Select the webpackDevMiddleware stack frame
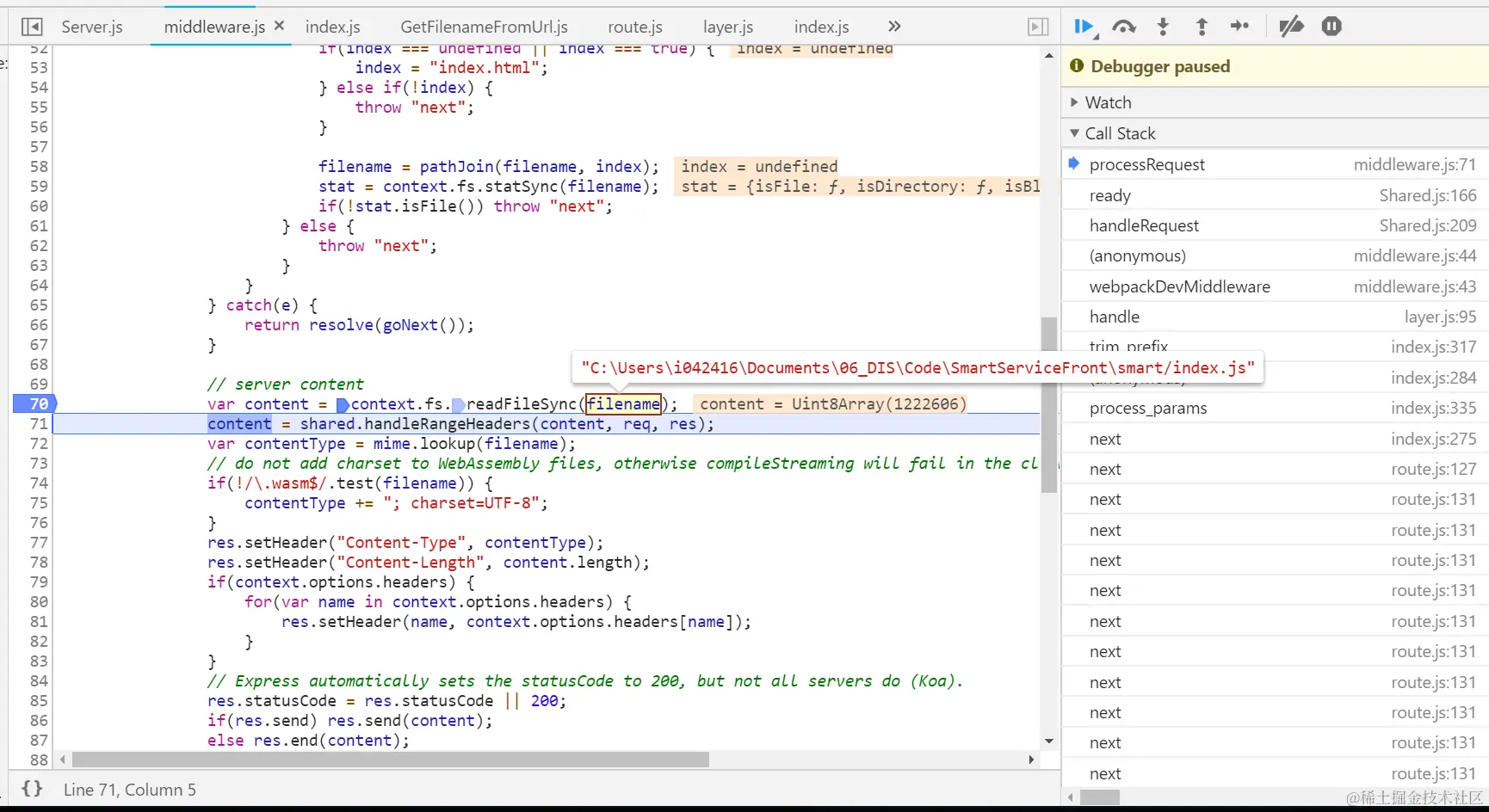 click(x=1275, y=286)
